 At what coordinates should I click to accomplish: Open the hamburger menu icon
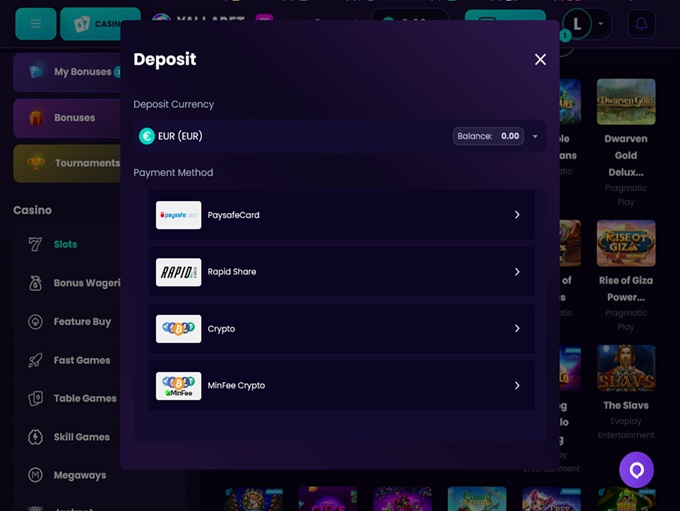[36, 24]
